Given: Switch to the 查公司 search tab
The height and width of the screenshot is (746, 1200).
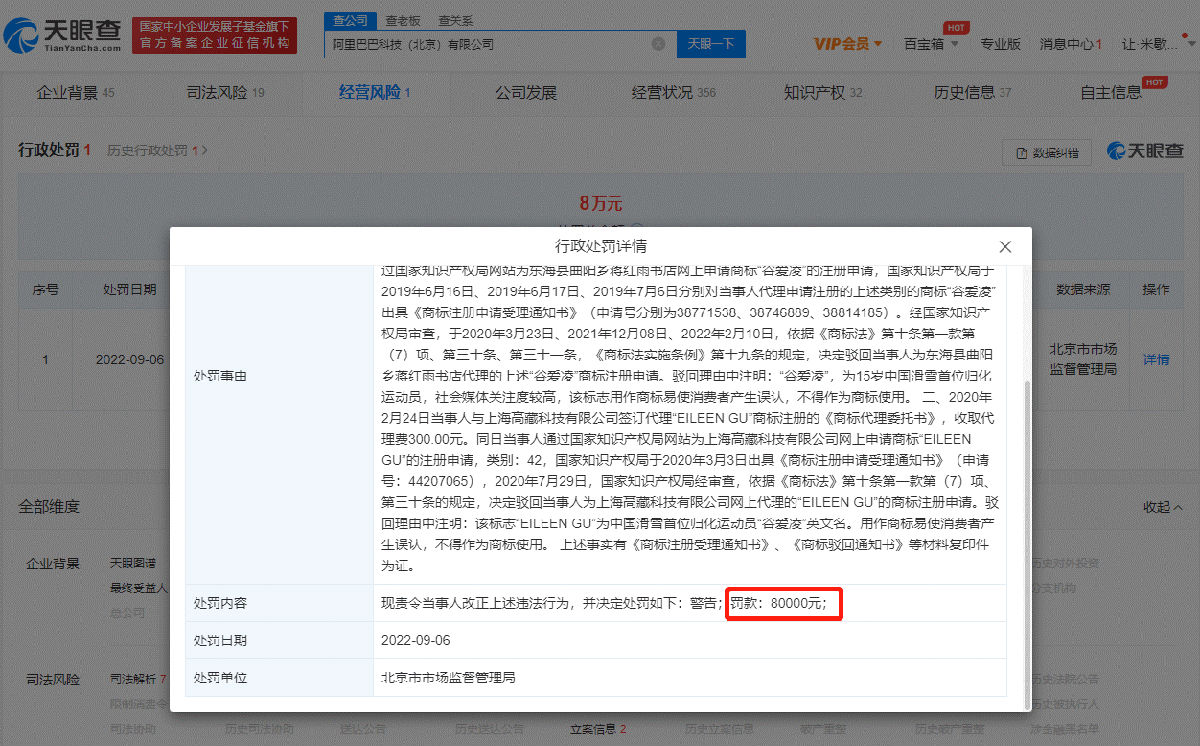Looking at the screenshot, I should point(350,20).
